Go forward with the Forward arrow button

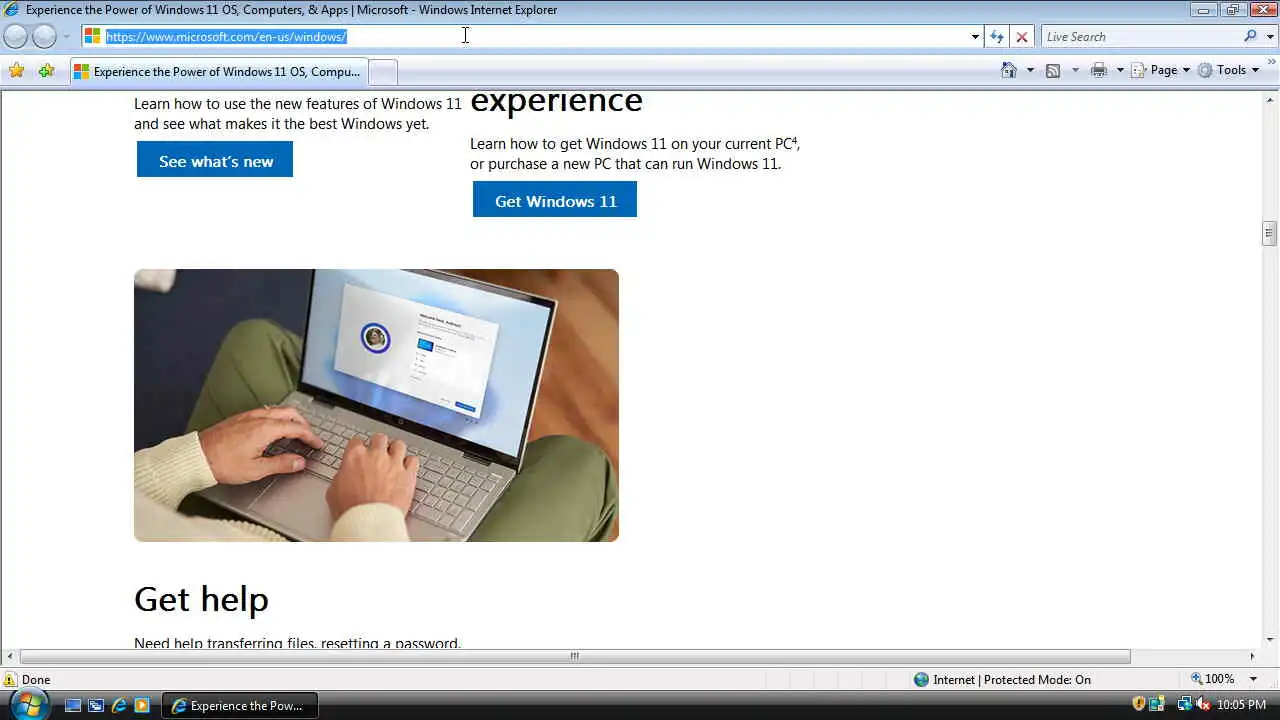[x=45, y=37]
